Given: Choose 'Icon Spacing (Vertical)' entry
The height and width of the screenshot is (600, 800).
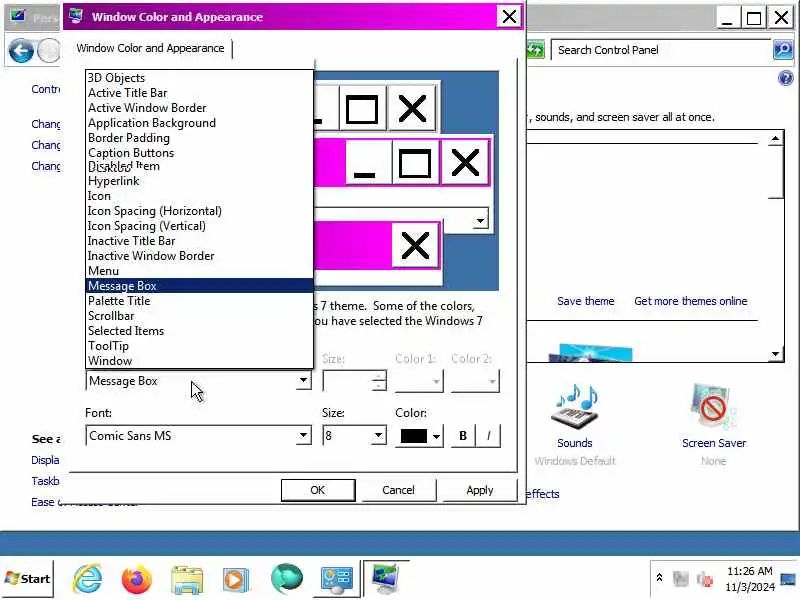Looking at the screenshot, I should pos(199,226).
